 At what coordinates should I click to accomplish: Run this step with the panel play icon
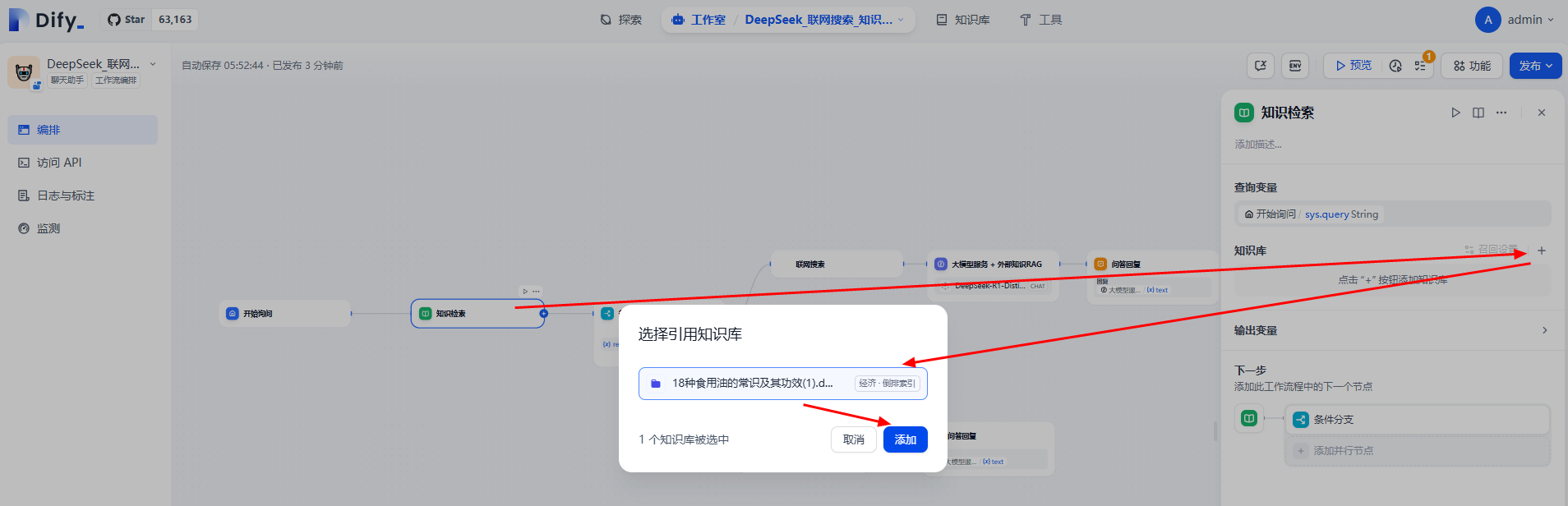(1455, 113)
